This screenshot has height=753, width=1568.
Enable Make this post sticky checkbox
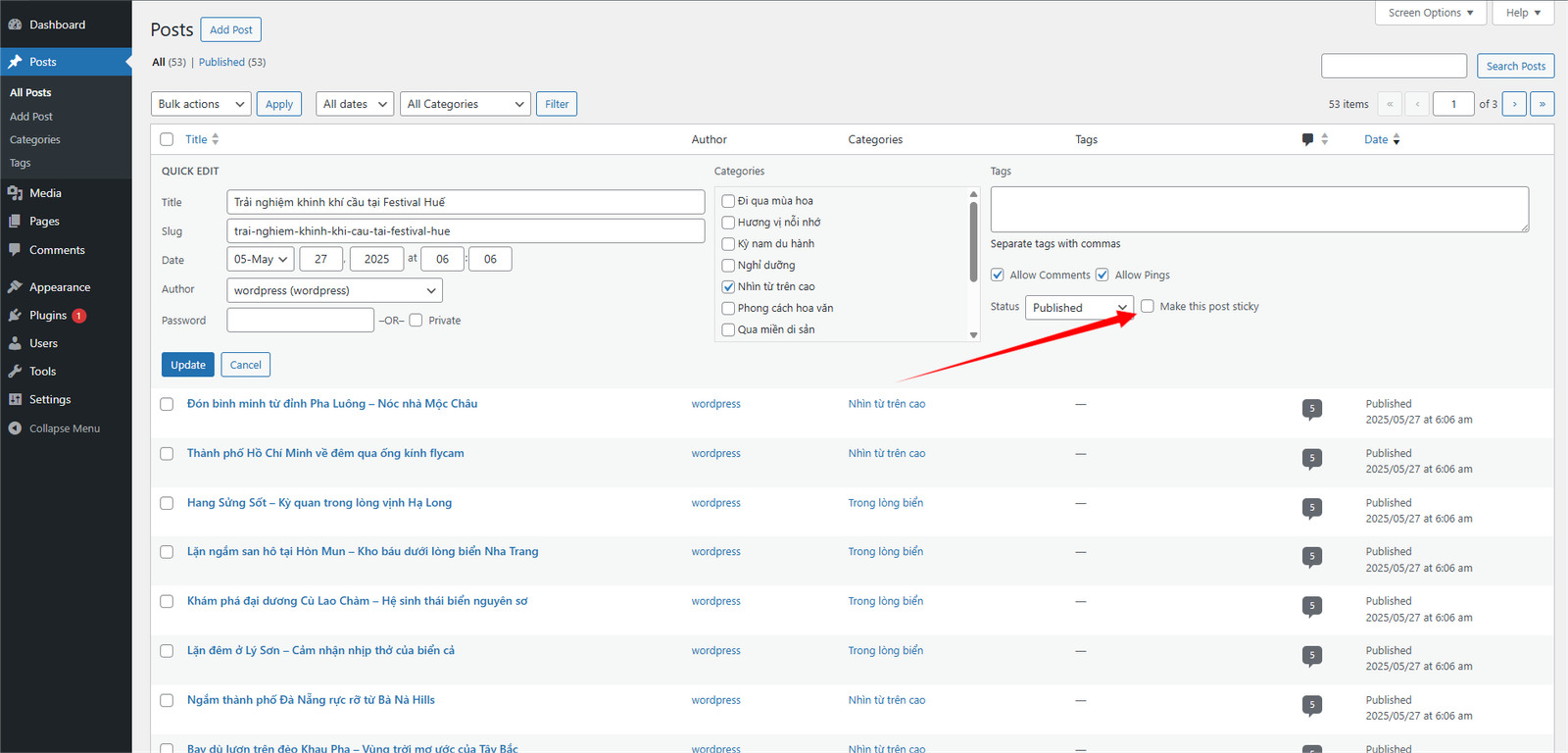point(1148,307)
